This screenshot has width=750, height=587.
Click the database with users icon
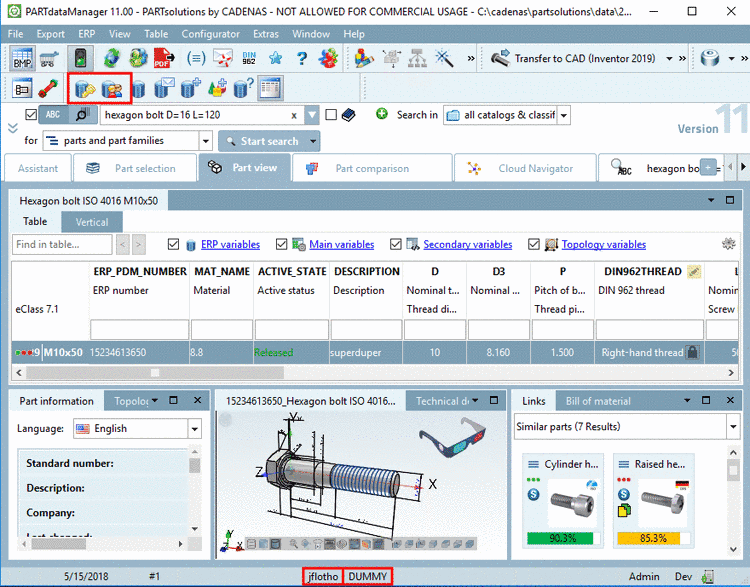coord(112,89)
